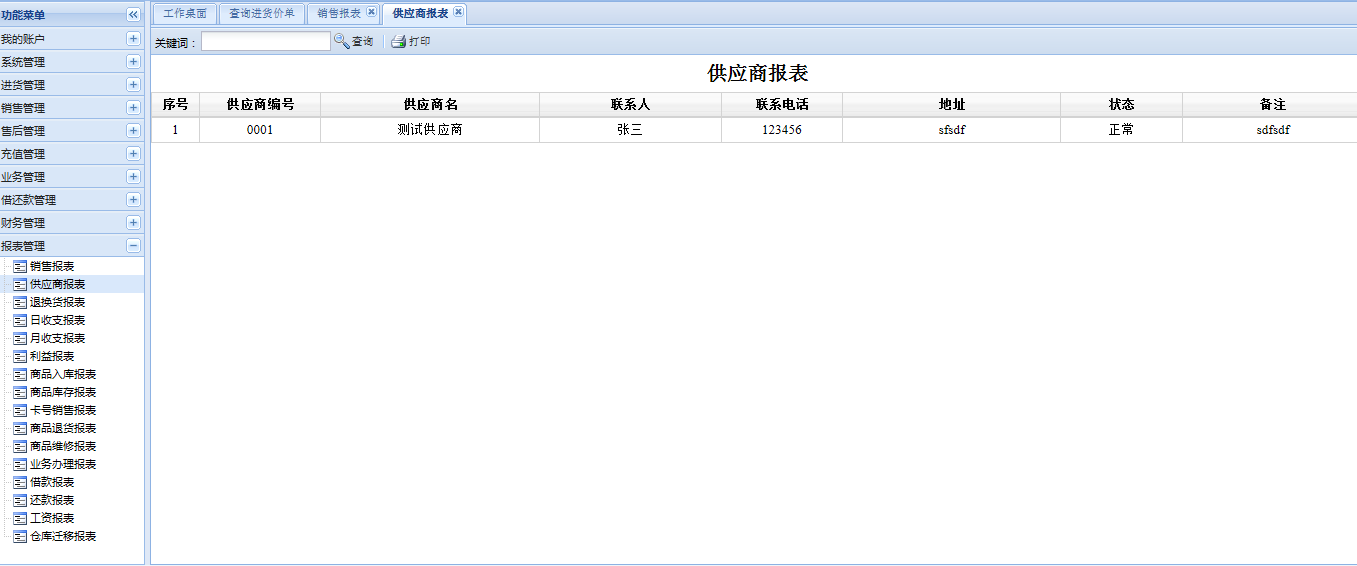Click icon beside 商品维修报表 tree item
Screen dimensions: 1357x566
20,447
